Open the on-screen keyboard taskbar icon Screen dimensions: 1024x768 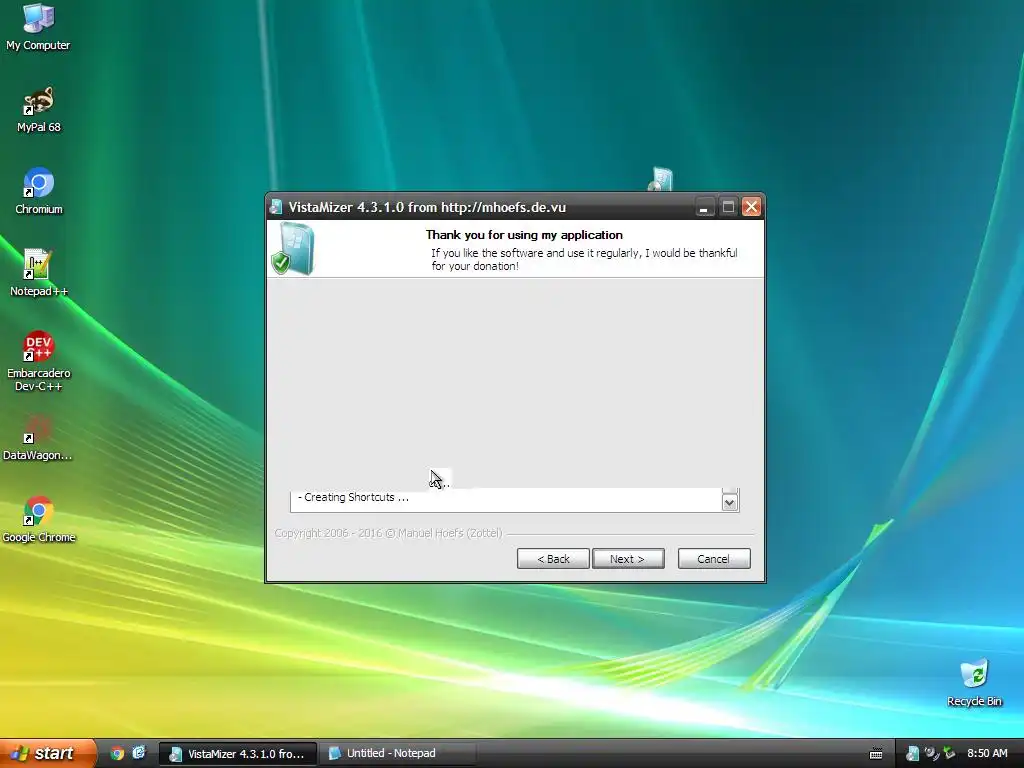[x=876, y=754]
